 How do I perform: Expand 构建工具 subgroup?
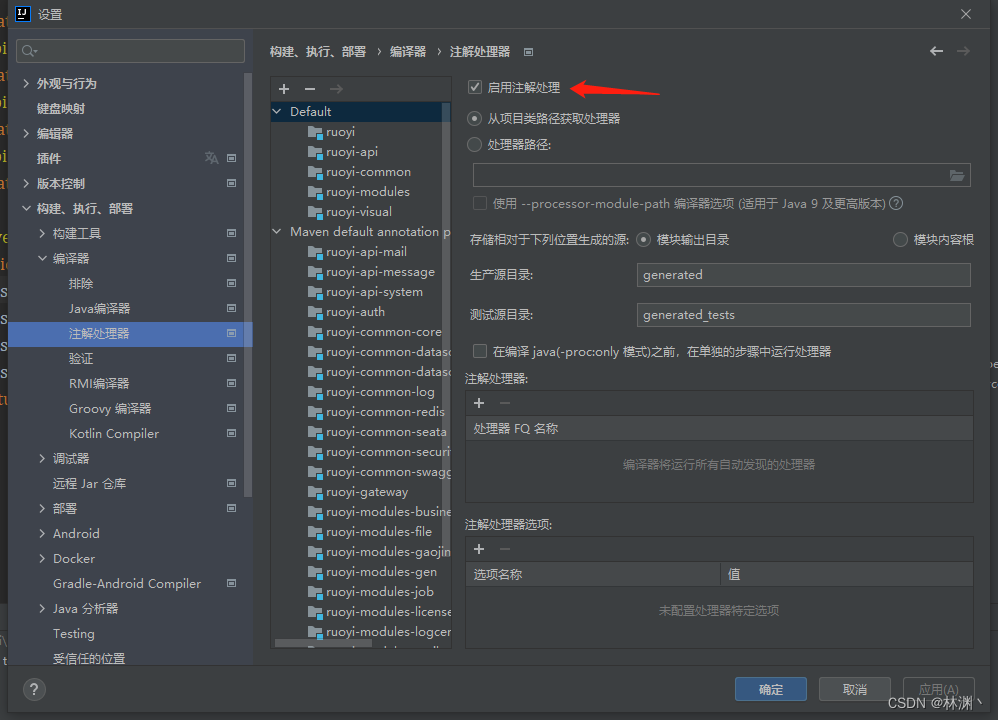tap(42, 233)
